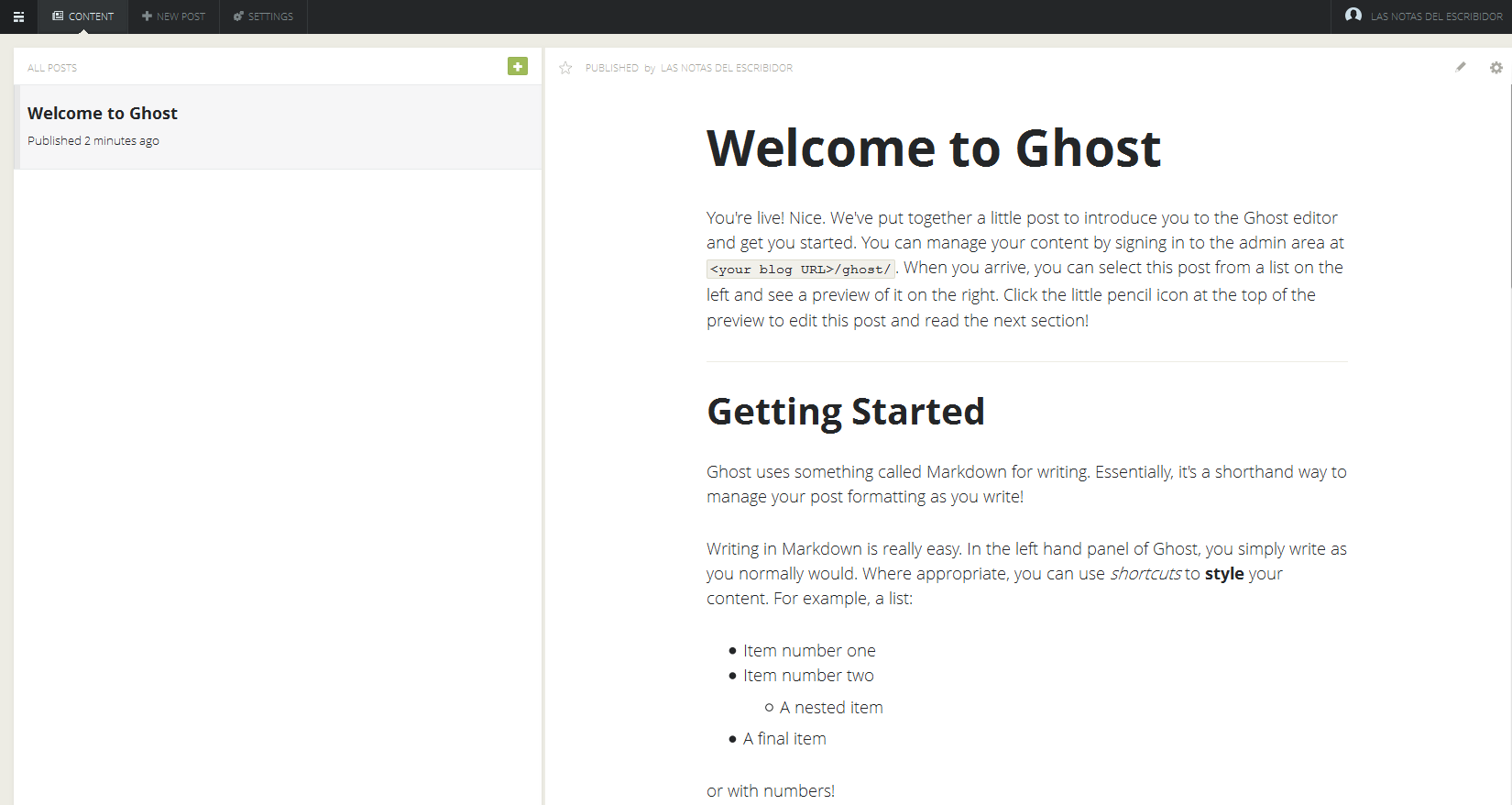The image size is (1512, 805).
Task: Click the Welcome to Ghost preview heading
Action: point(934,149)
